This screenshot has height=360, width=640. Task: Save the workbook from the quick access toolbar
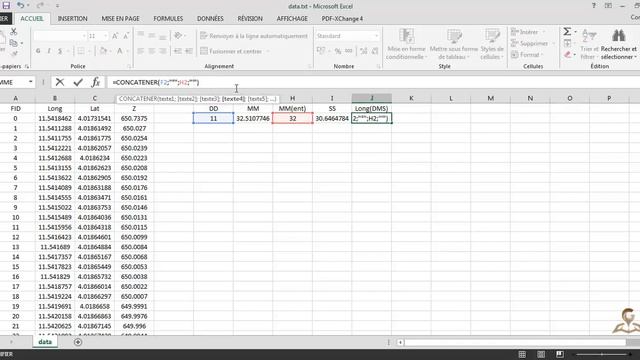click(6, 5)
